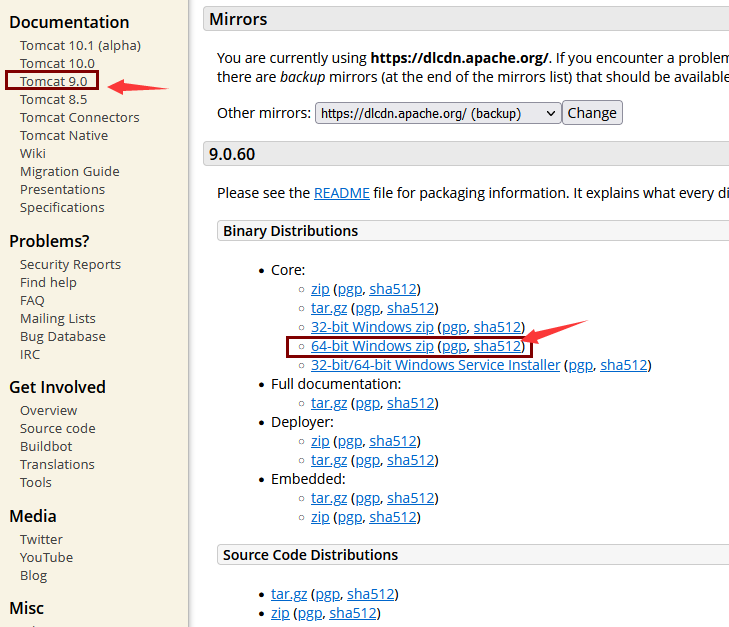Open Buildbot link

coord(46,447)
